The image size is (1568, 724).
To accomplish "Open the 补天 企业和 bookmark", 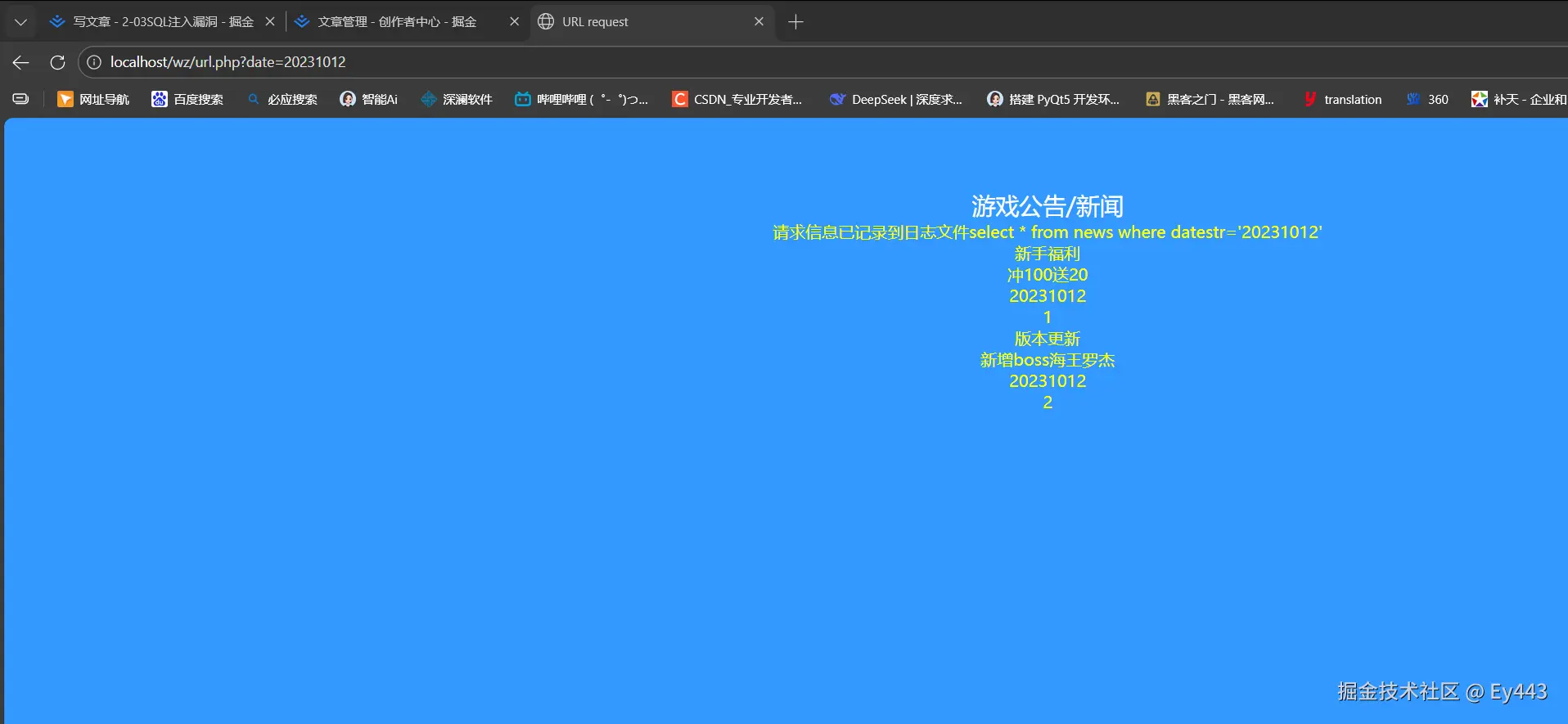I will [1519, 99].
